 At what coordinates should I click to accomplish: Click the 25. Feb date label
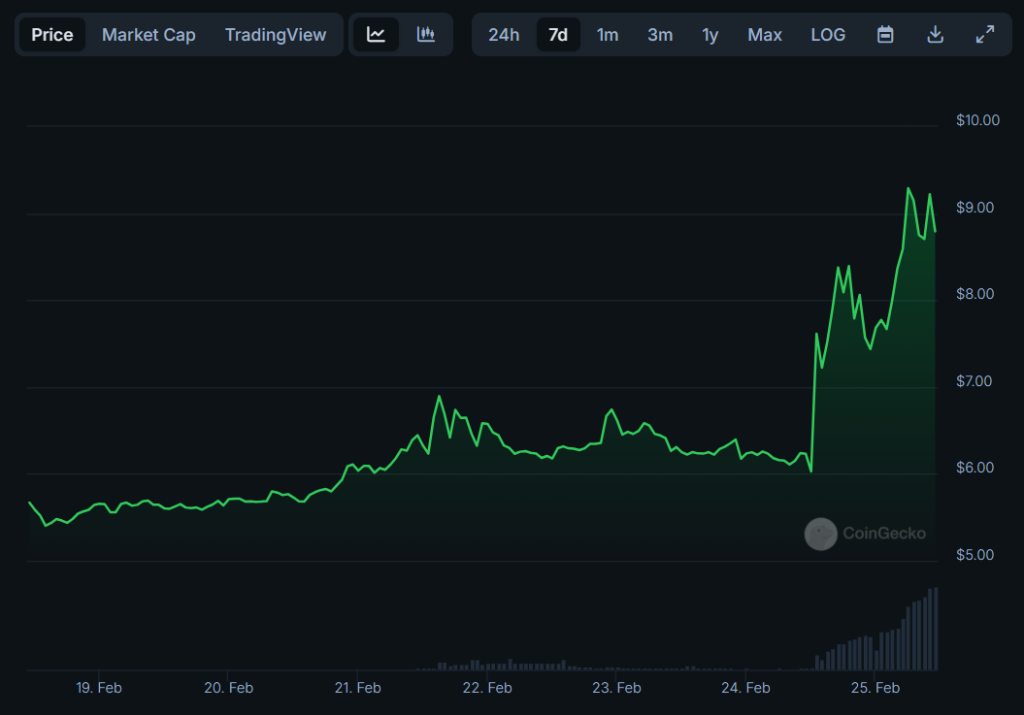pos(875,688)
